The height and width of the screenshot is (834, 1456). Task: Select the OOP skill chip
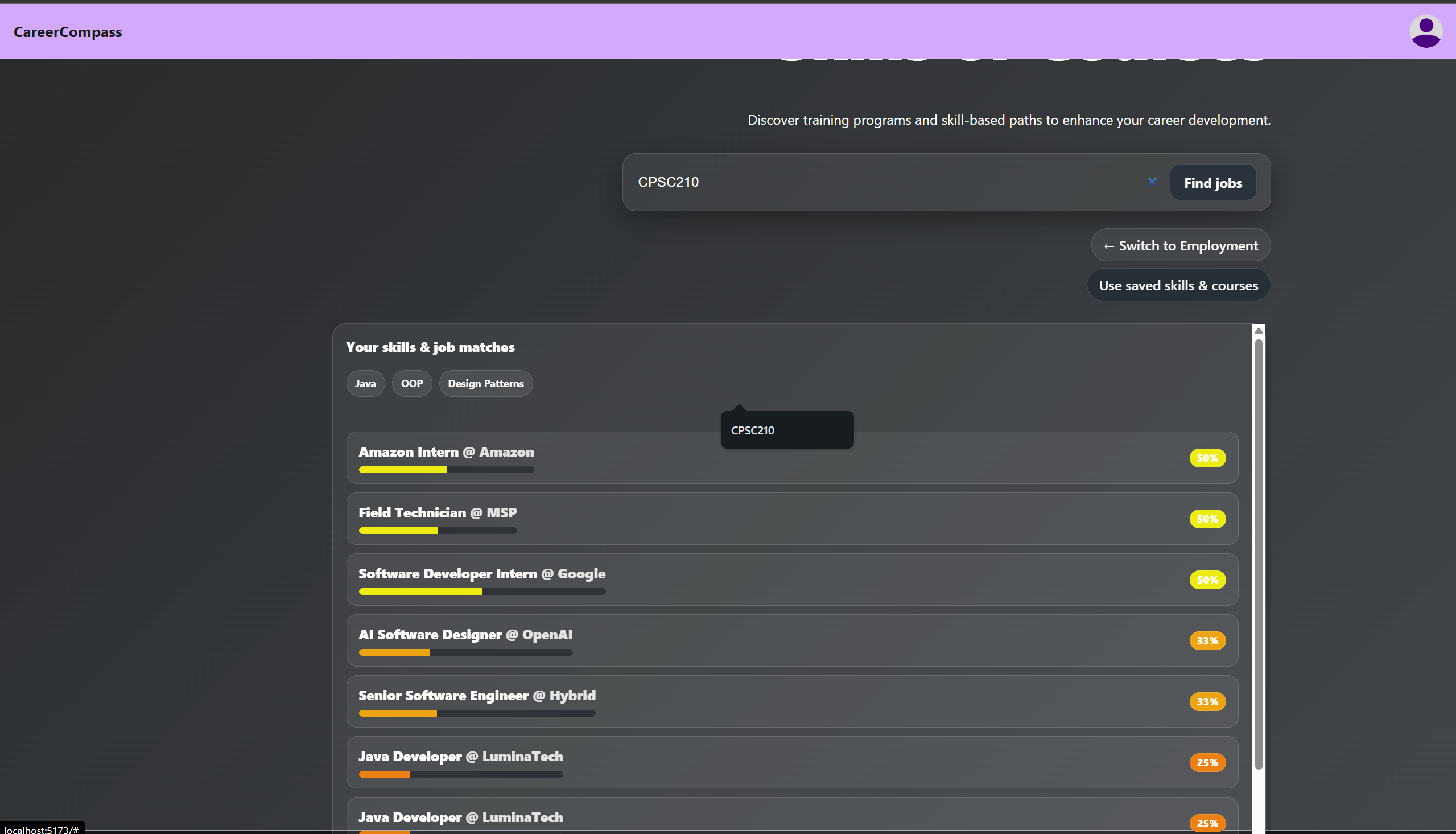(411, 384)
